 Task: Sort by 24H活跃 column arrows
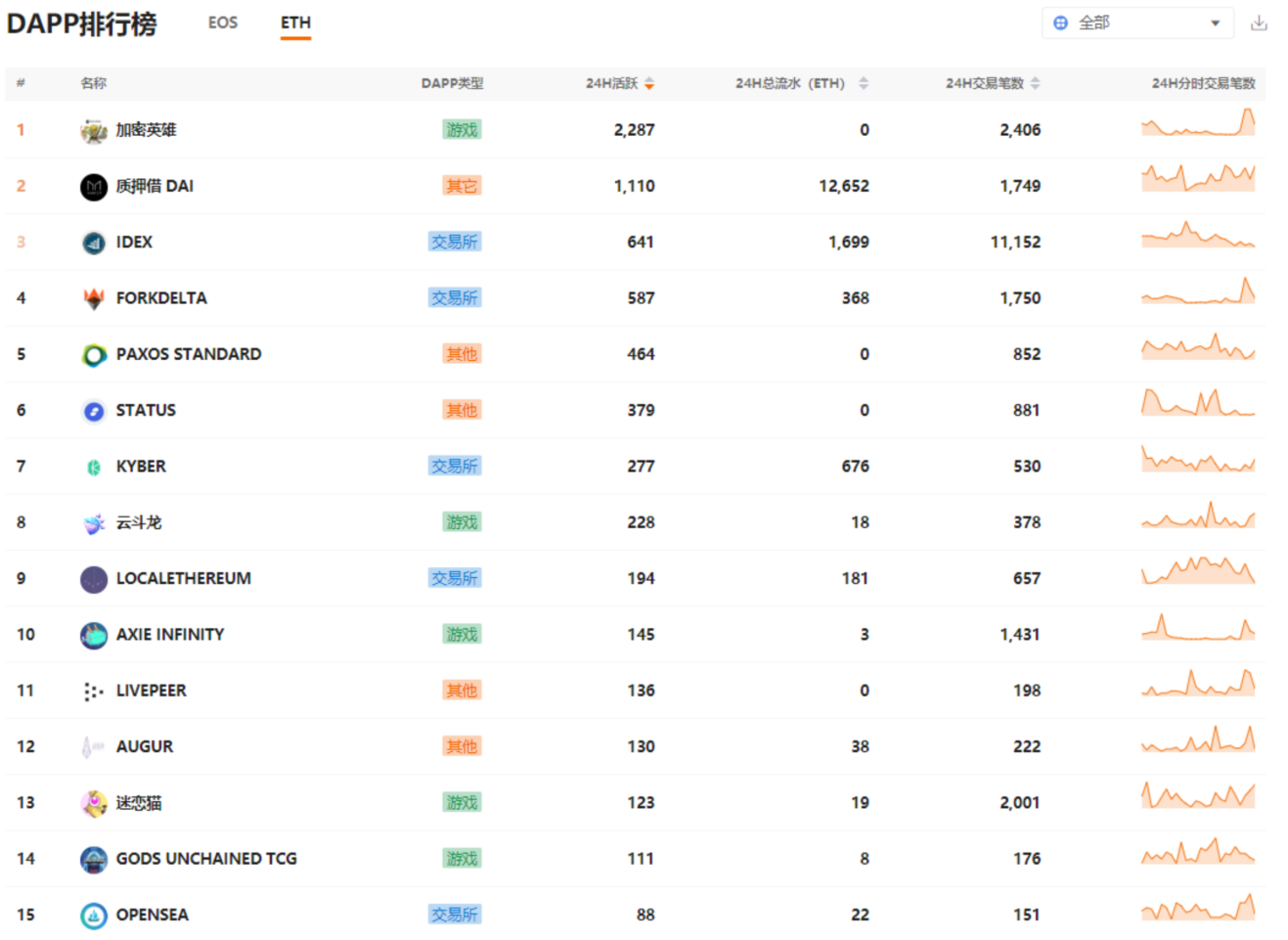pyautogui.click(x=649, y=83)
